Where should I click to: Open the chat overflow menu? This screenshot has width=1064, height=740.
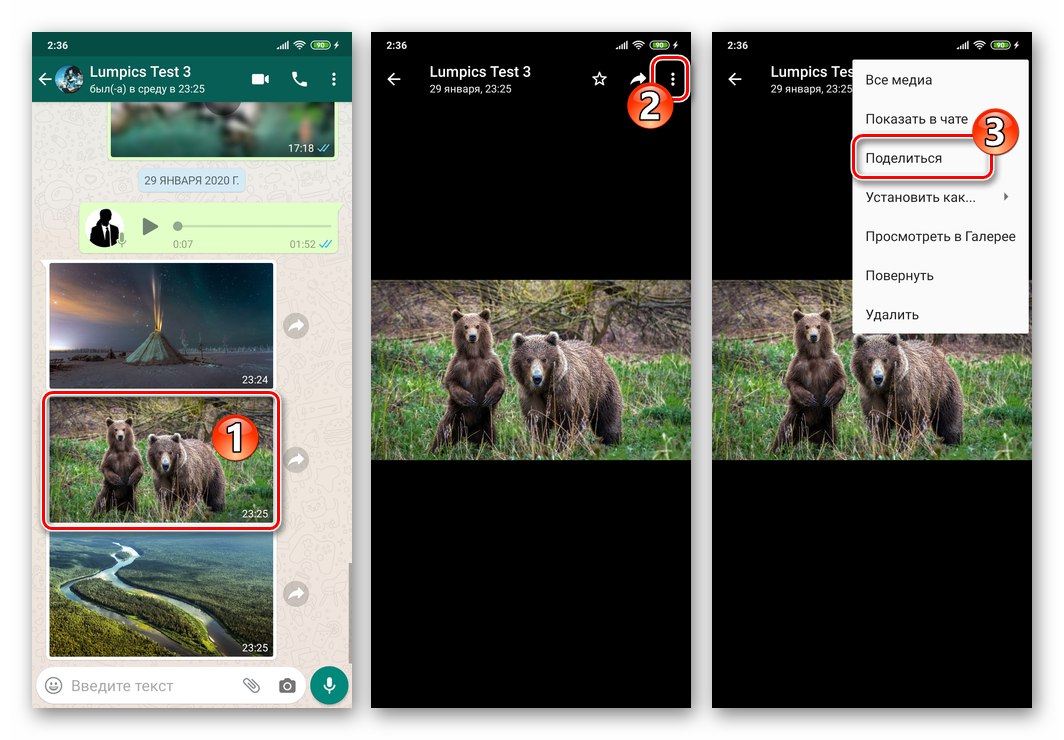[334, 79]
